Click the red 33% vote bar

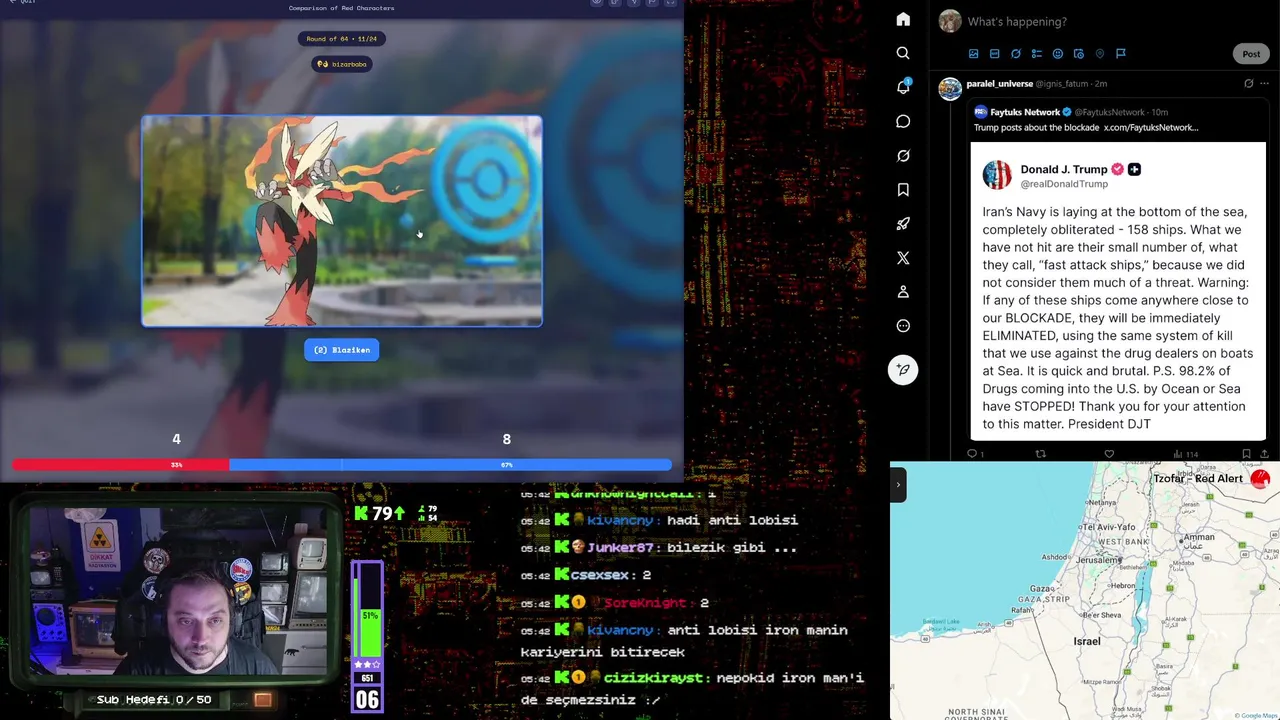(x=120, y=465)
